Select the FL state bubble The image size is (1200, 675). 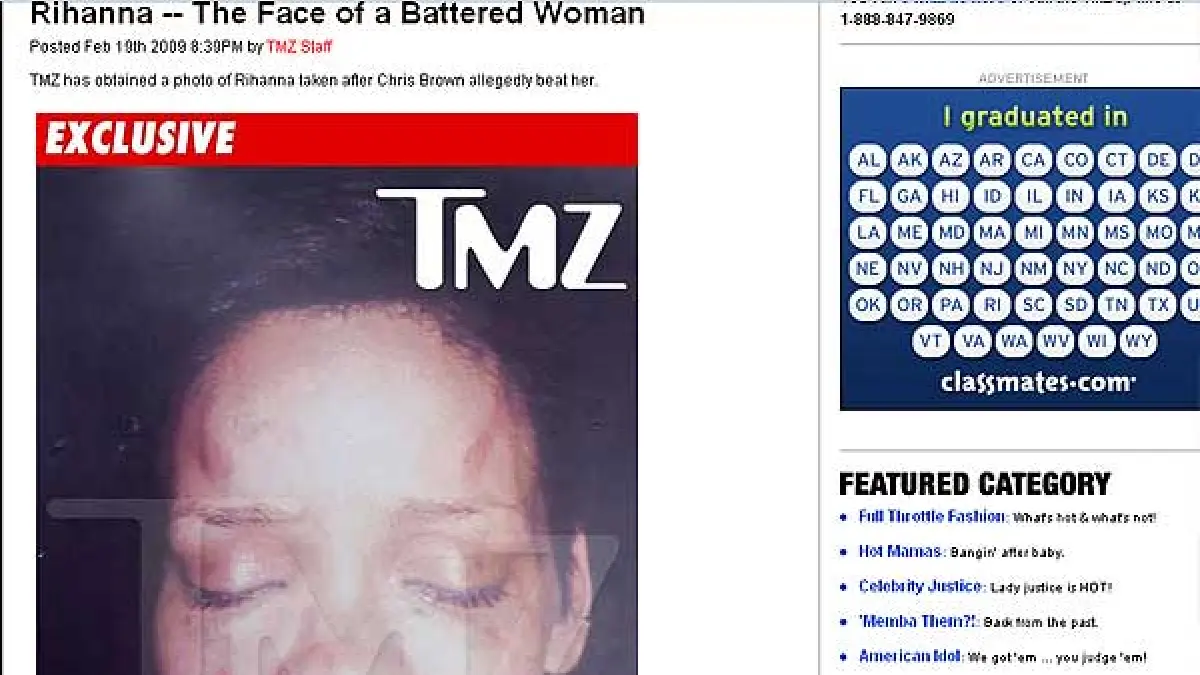[868, 196]
